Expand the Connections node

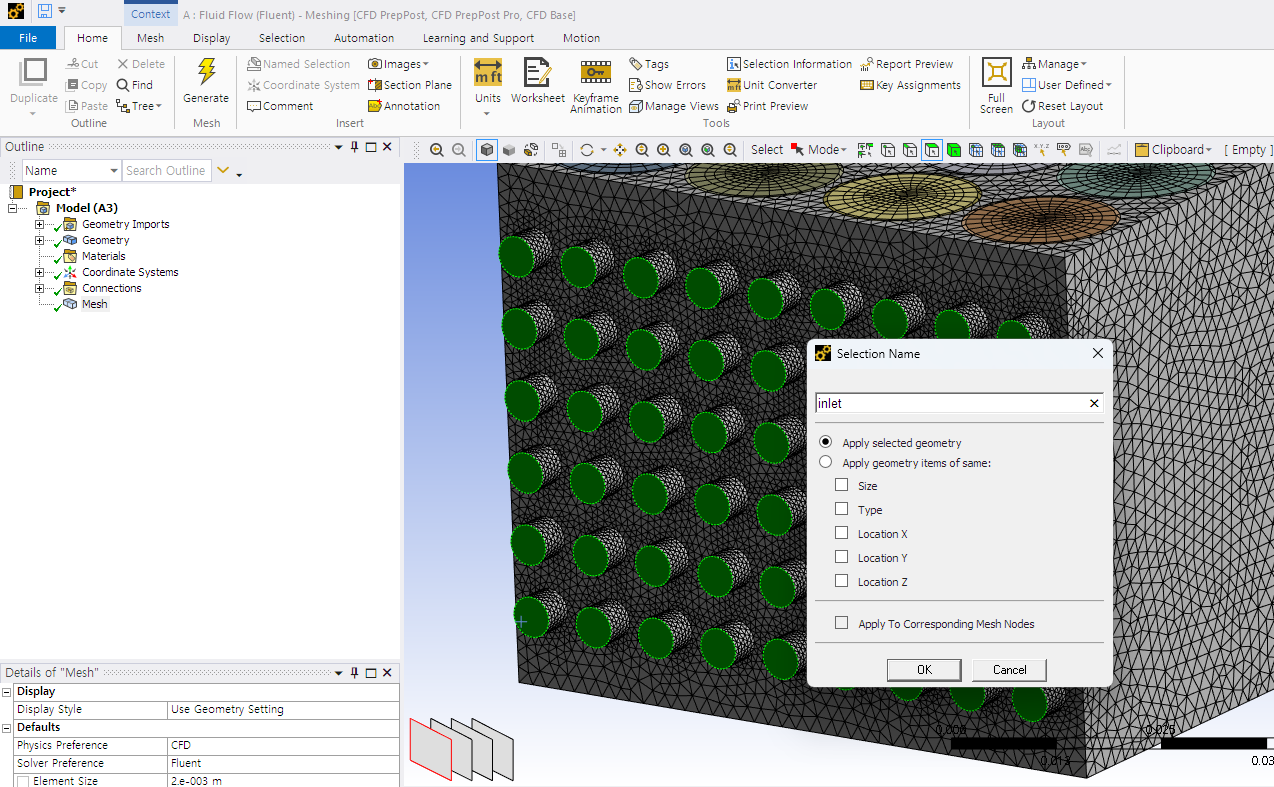pos(40,288)
